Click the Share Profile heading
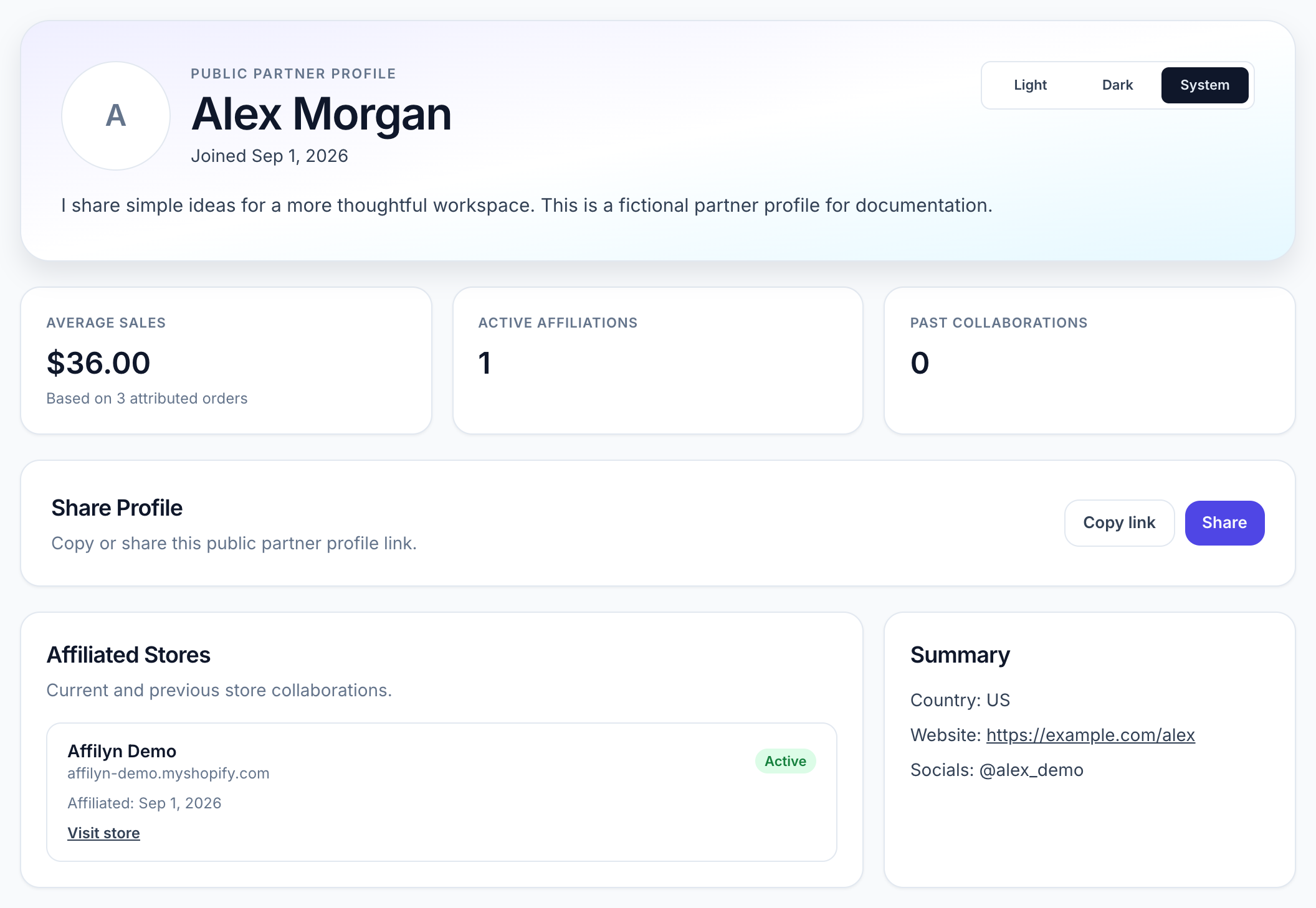 tap(117, 508)
